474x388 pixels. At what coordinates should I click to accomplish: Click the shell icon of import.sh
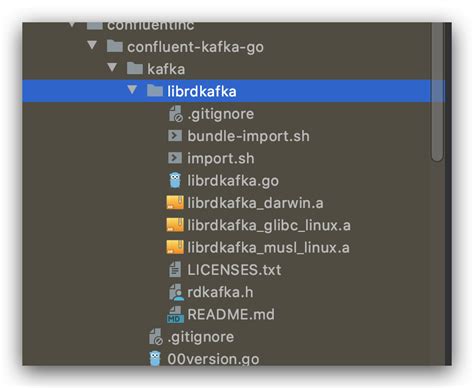click(x=175, y=158)
